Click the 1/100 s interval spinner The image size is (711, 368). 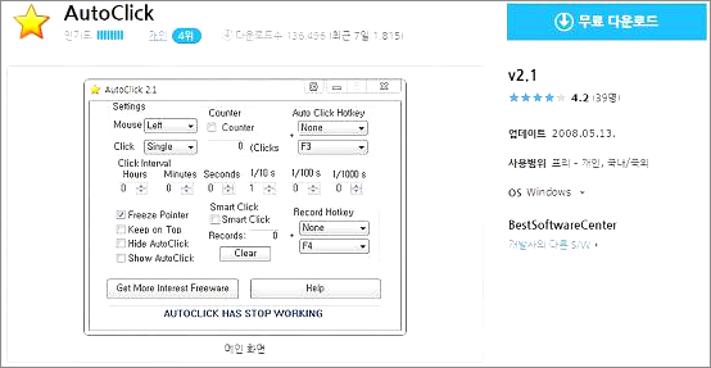(314, 189)
